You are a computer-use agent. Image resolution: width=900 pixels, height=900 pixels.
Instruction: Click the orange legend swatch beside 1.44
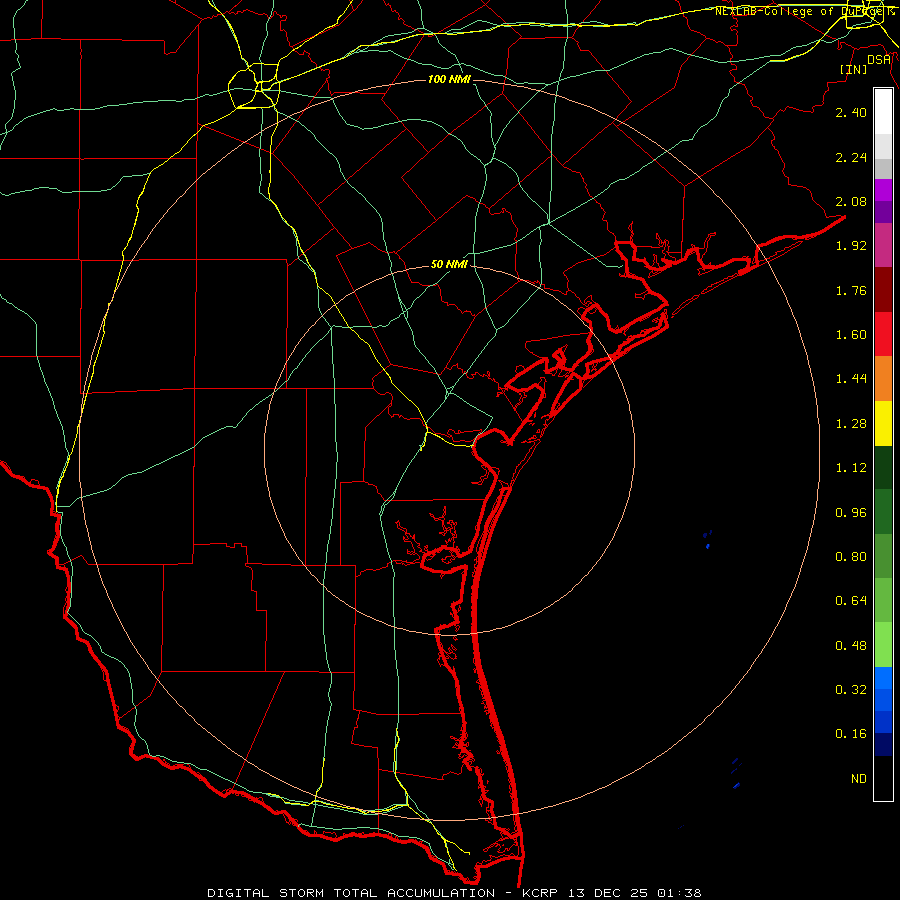[883, 378]
